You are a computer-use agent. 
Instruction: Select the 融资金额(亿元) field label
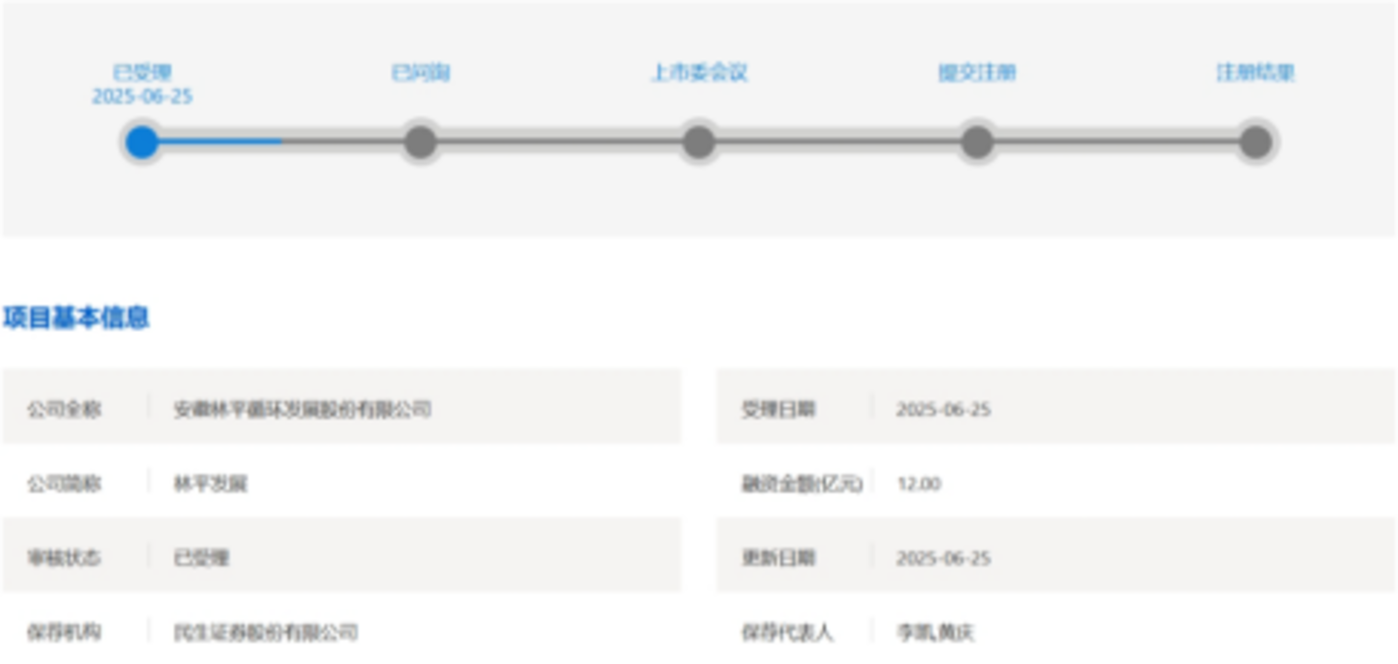(x=802, y=484)
